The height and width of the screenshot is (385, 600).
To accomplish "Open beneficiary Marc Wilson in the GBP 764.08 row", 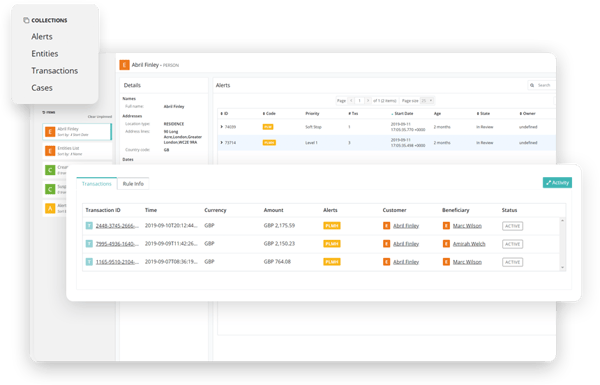I will point(467,262).
